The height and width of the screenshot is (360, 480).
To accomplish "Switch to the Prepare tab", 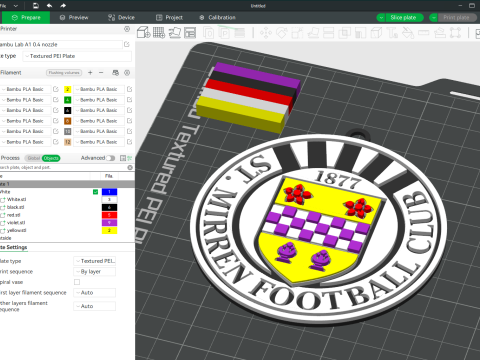I will pyautogui.click(x=26, y=18).
